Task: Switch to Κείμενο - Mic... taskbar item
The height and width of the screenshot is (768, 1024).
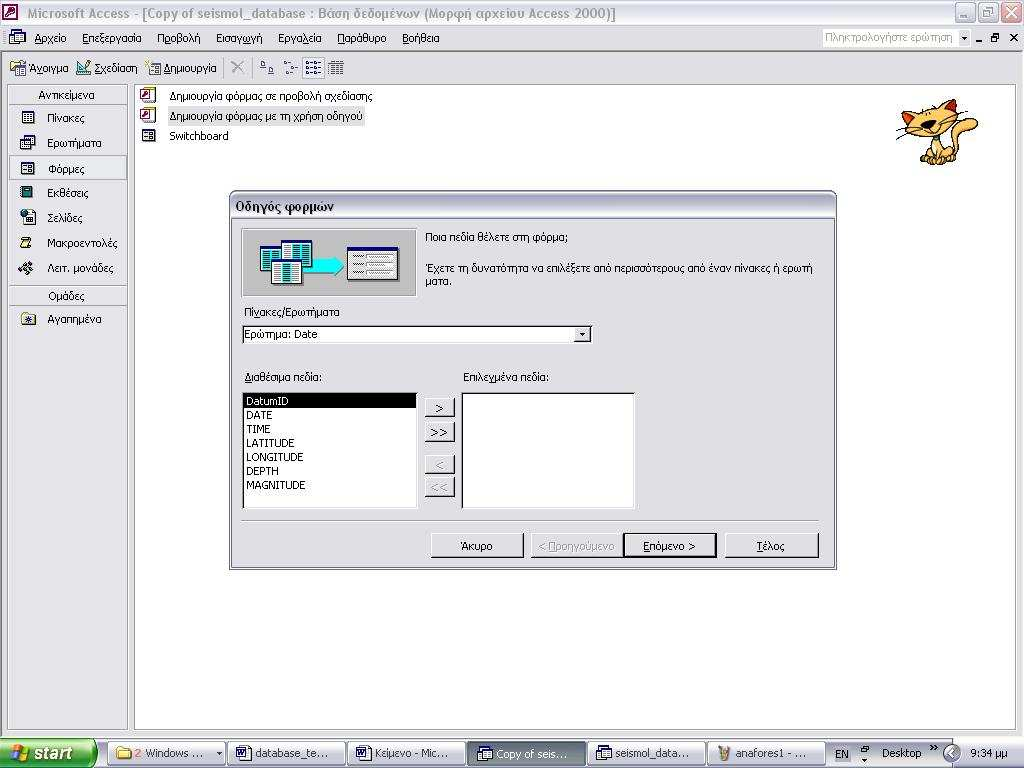Action: (407, 753)
